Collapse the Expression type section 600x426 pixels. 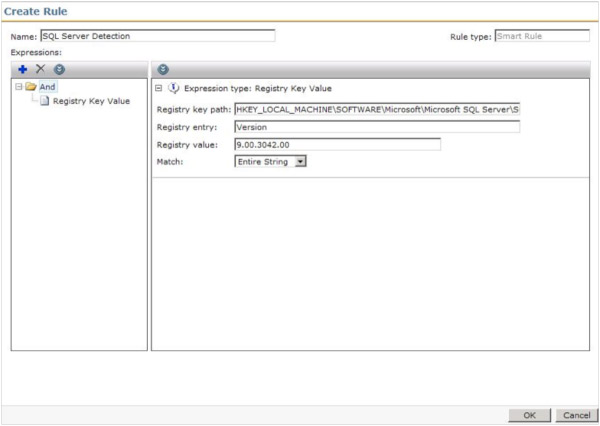[x=159, y=88]
